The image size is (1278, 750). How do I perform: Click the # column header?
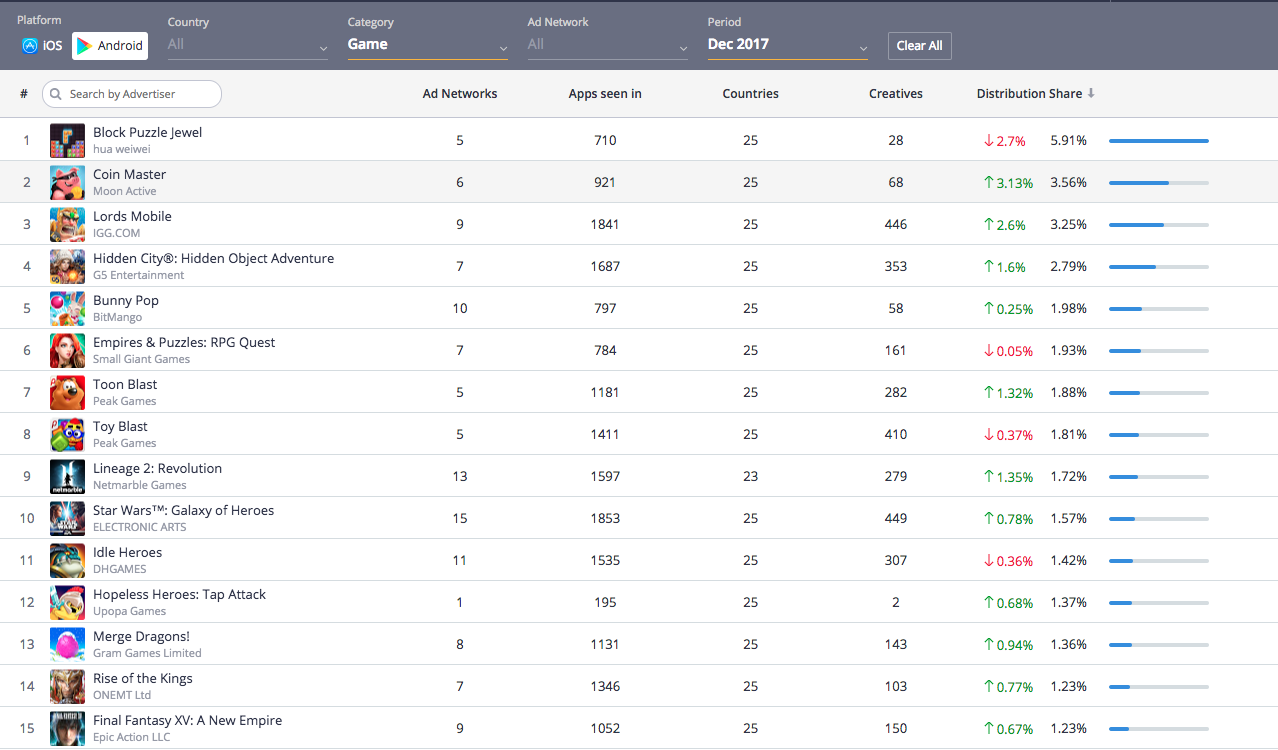(24, 94)
